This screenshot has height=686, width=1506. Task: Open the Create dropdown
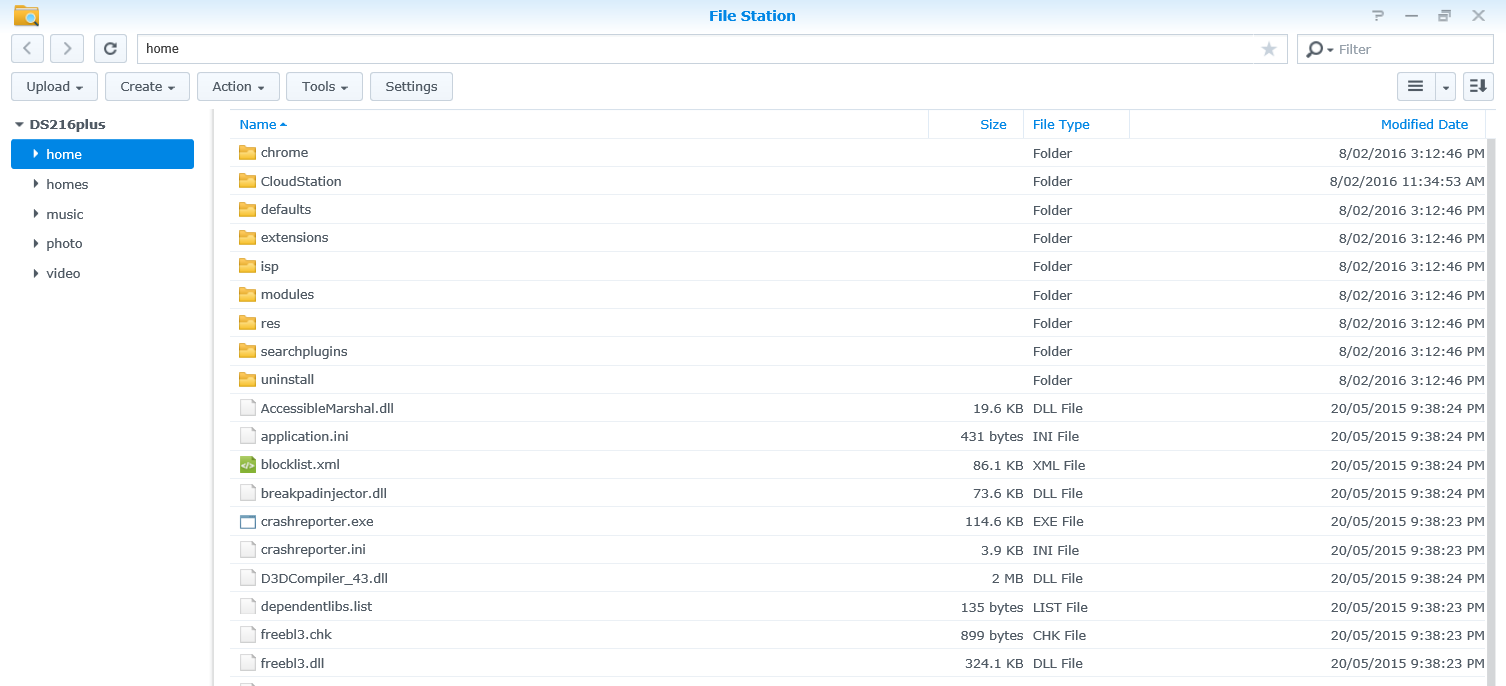point(147,86)
